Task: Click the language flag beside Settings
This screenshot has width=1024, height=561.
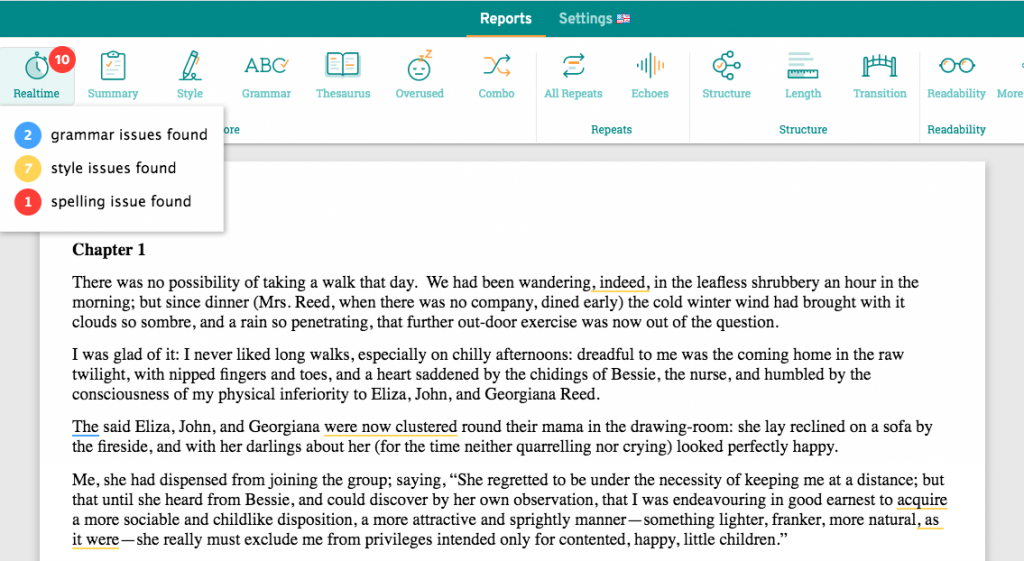Action: (x=623, y=19)
